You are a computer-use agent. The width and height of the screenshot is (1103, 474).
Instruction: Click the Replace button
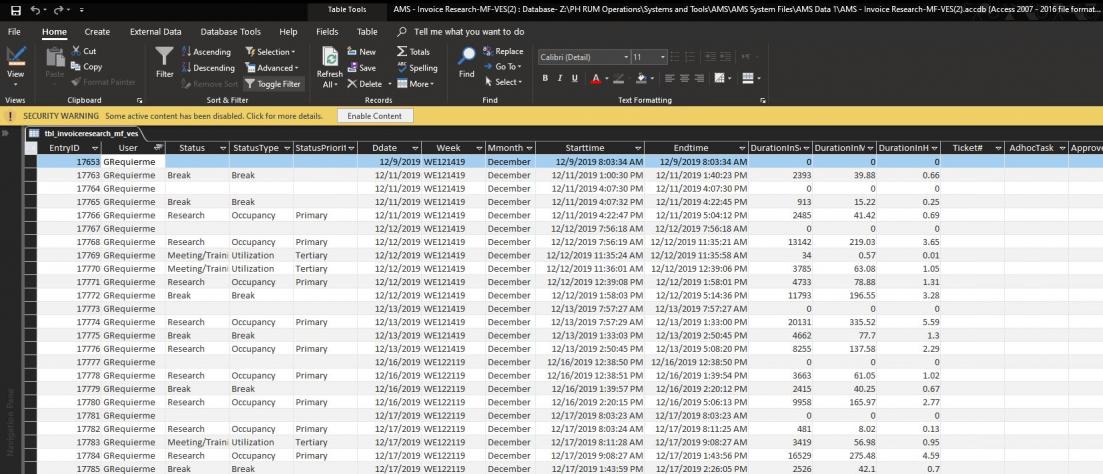pyautogui.click(x=502, y=52)
